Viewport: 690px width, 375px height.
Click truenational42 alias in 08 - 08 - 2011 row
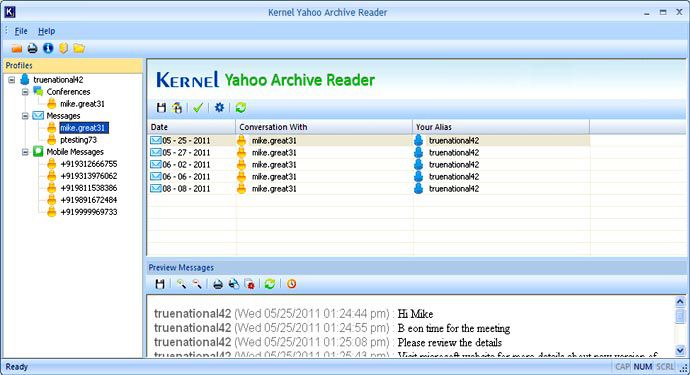(x=454, y=188)
